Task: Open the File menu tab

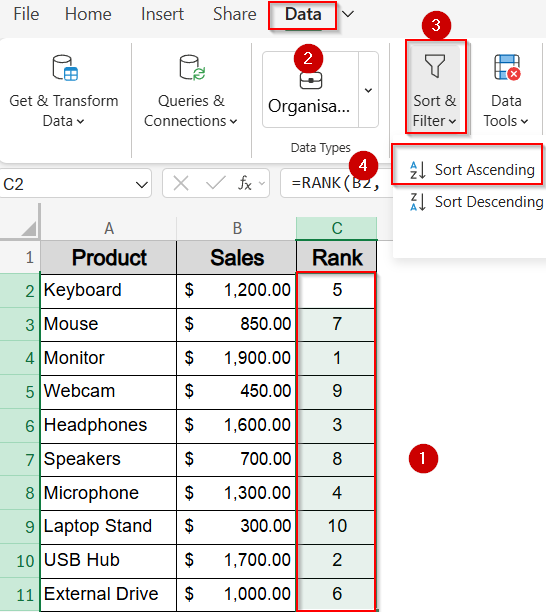Action: (x=26, y=14)
